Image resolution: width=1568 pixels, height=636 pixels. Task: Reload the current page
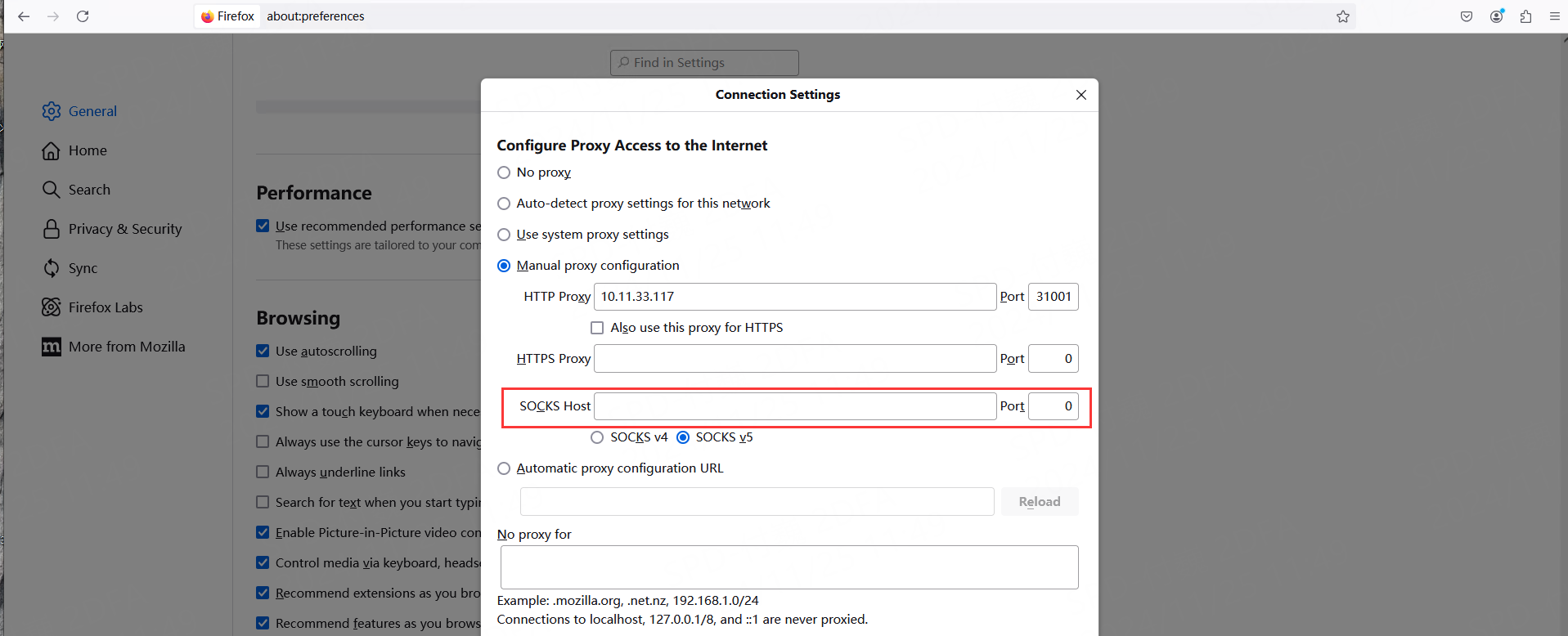click(x=83, y=16)
